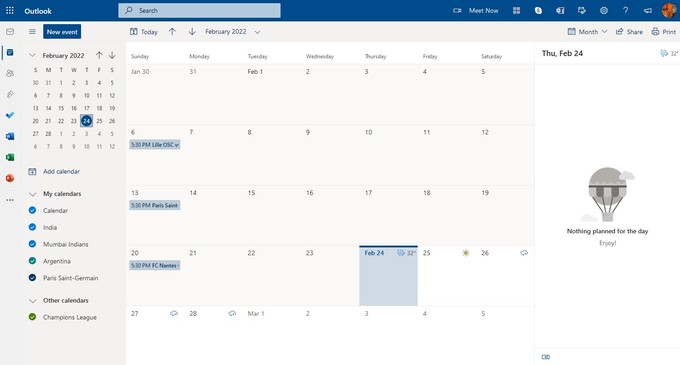Click the New event button
This screenshot has height=365, width=680.
tap(62, 32)
